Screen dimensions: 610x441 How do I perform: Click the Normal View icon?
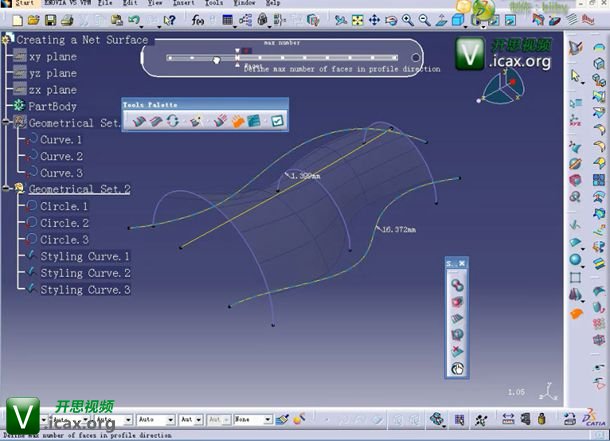click(x=441, y=20)
